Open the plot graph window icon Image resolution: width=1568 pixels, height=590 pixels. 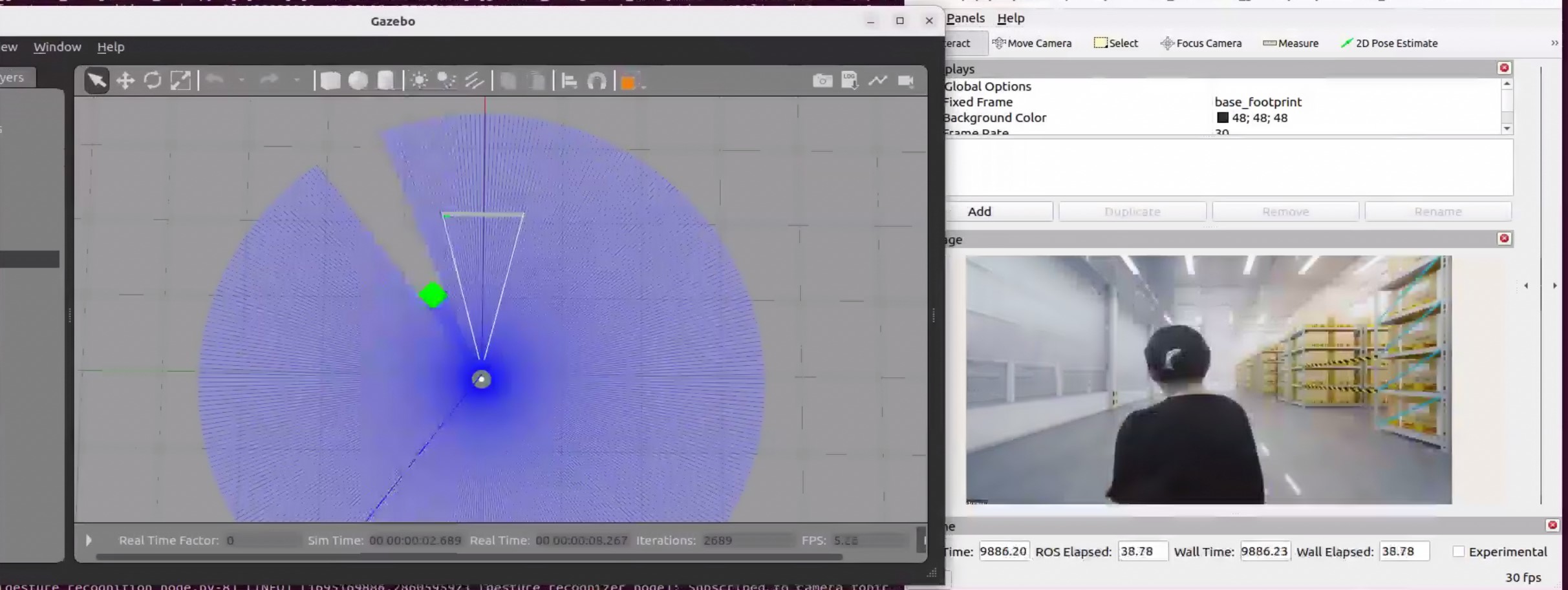877,81
